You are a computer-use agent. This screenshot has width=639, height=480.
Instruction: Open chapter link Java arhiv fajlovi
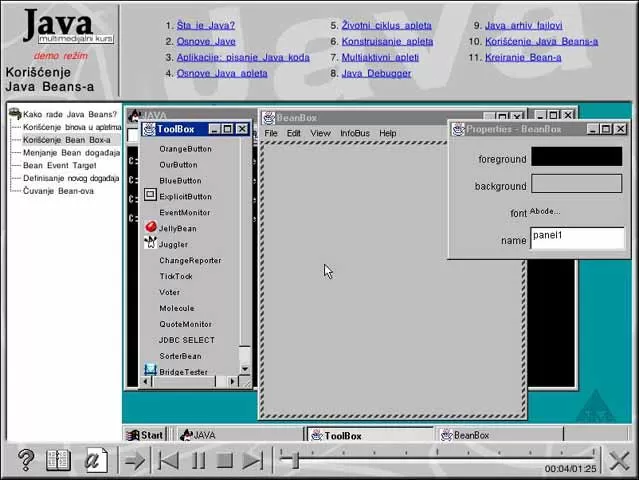click(x=524, y=25)
